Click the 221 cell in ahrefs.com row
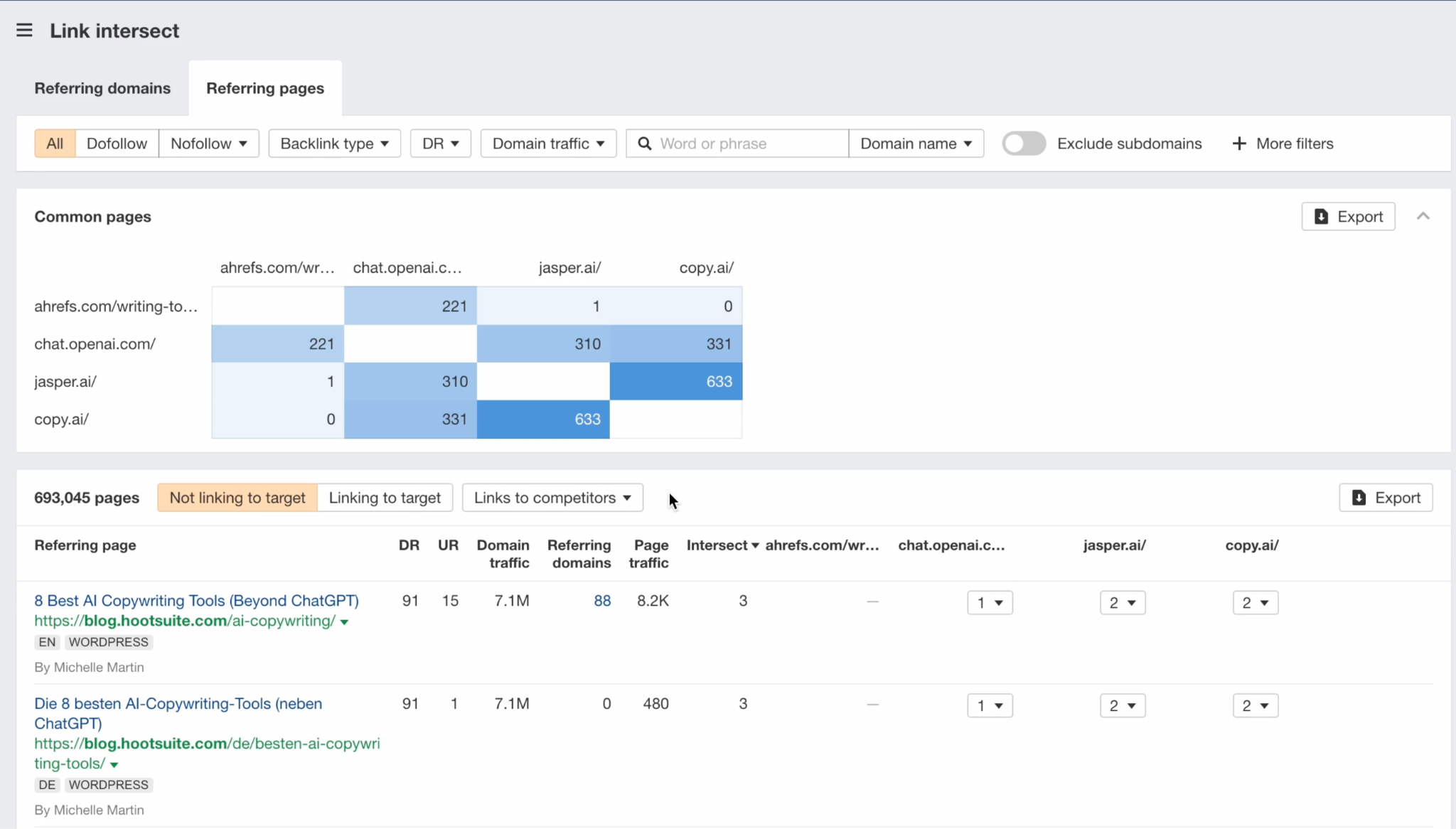The width and height of the screenshot is (1456, 829). click(x=410, y=306)
